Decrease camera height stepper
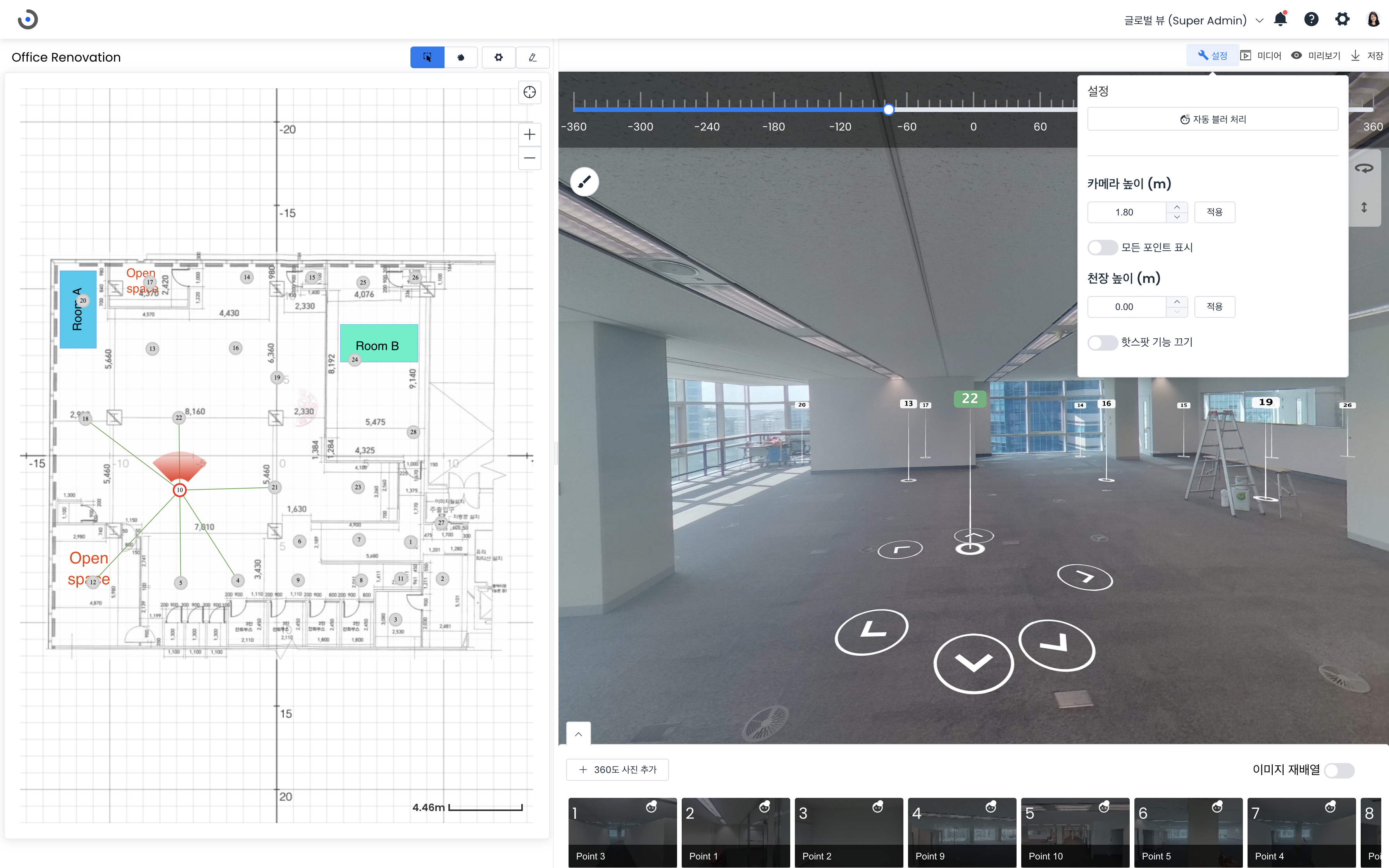 (1177, 217)
